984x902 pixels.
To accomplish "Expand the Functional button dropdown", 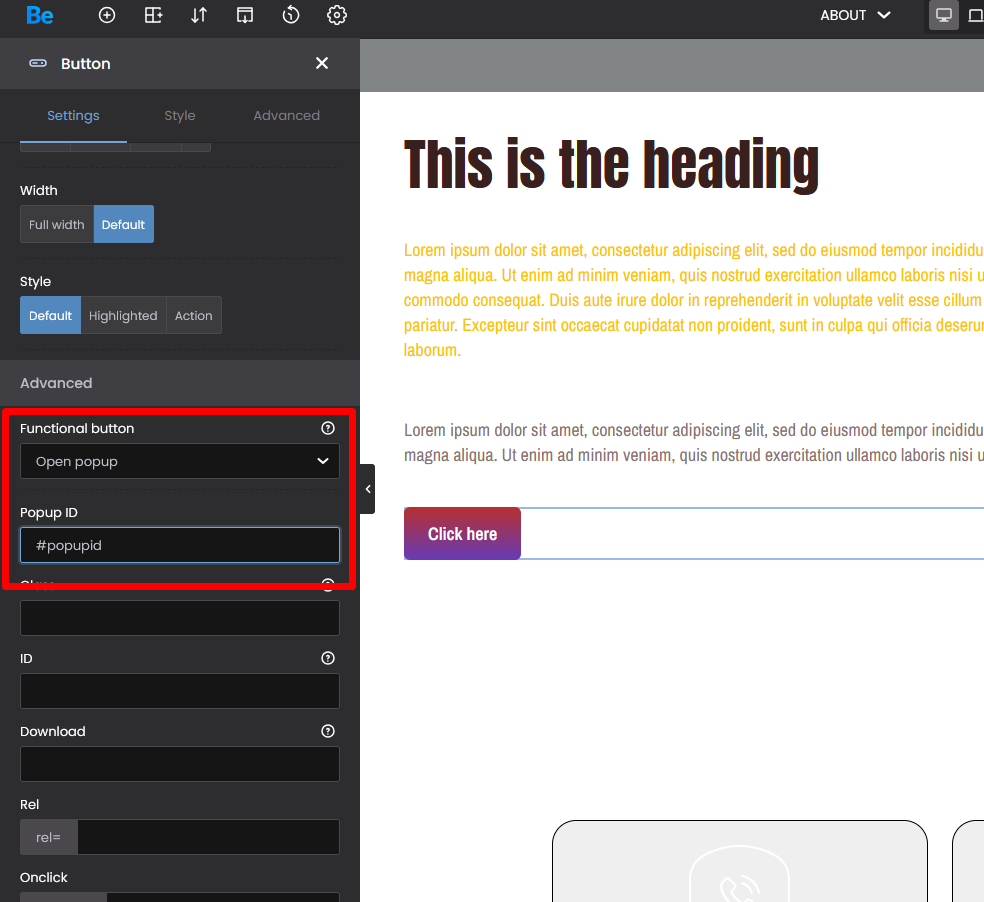I will point(180,462).
